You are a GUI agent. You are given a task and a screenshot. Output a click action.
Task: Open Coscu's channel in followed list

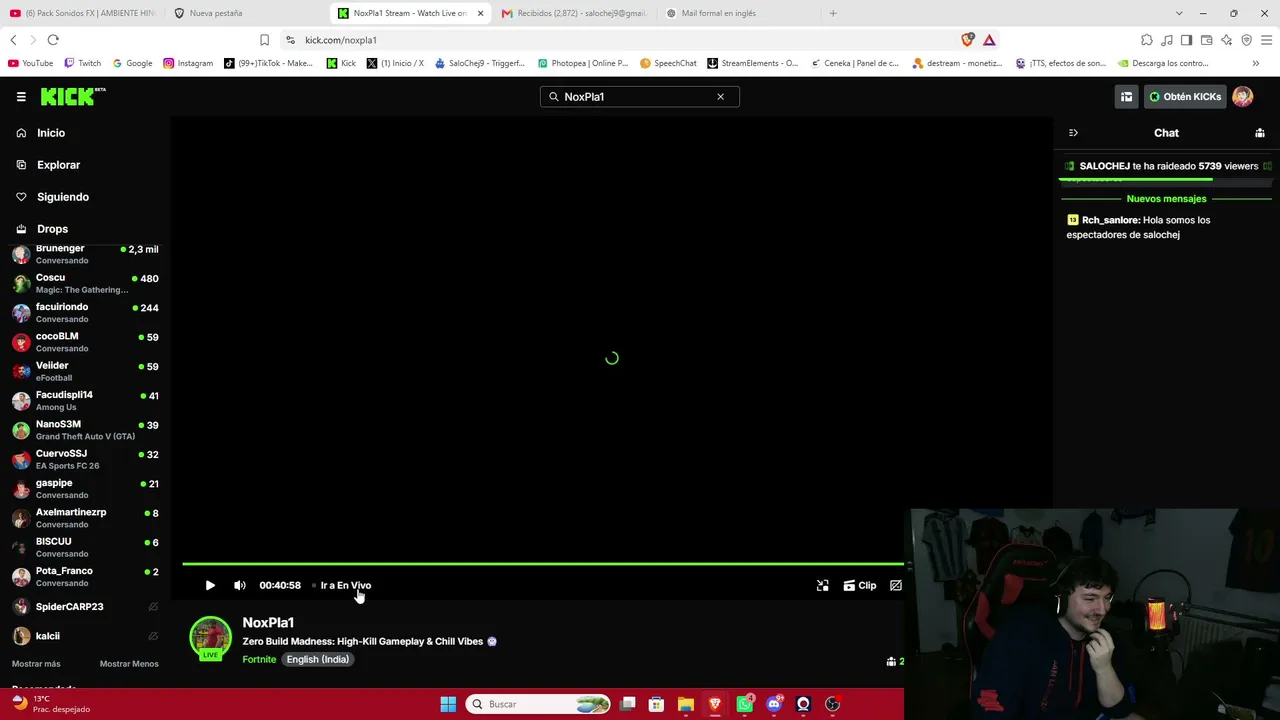click(85, 283)
